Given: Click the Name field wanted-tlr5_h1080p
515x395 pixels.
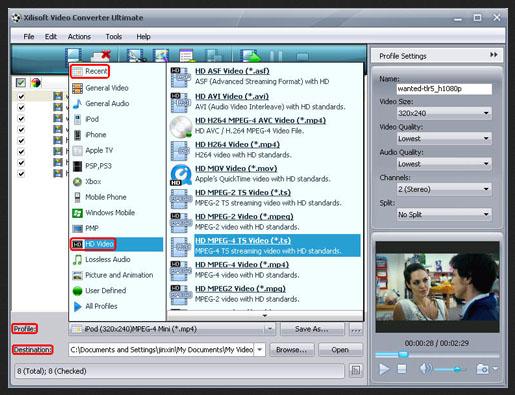Looking at the screenshot, I should pyautogui.click(x=444, y=89).
